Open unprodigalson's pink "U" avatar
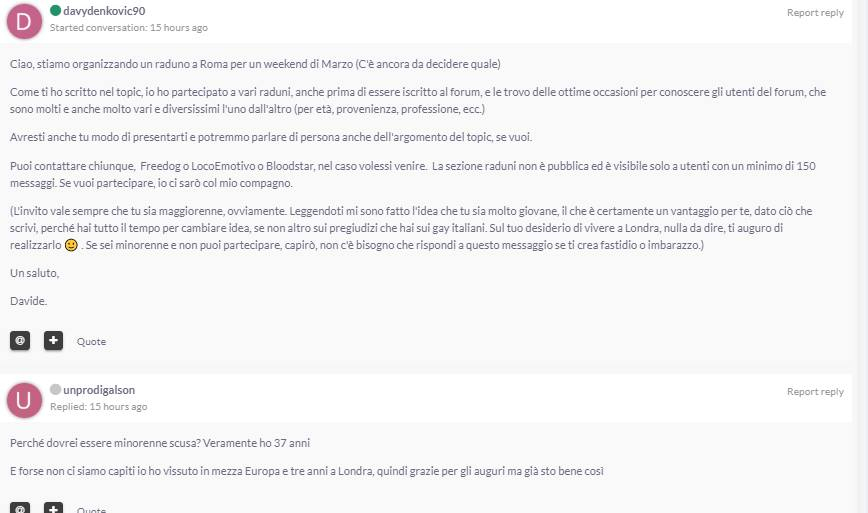The height and width of the screenshot is (513, 868). click(x=25, y=399)
